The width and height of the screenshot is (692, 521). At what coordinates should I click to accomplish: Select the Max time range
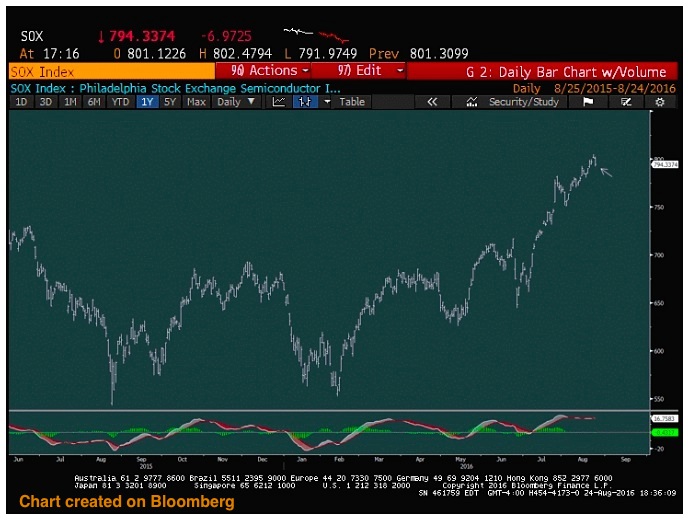[x=196, y=102]
